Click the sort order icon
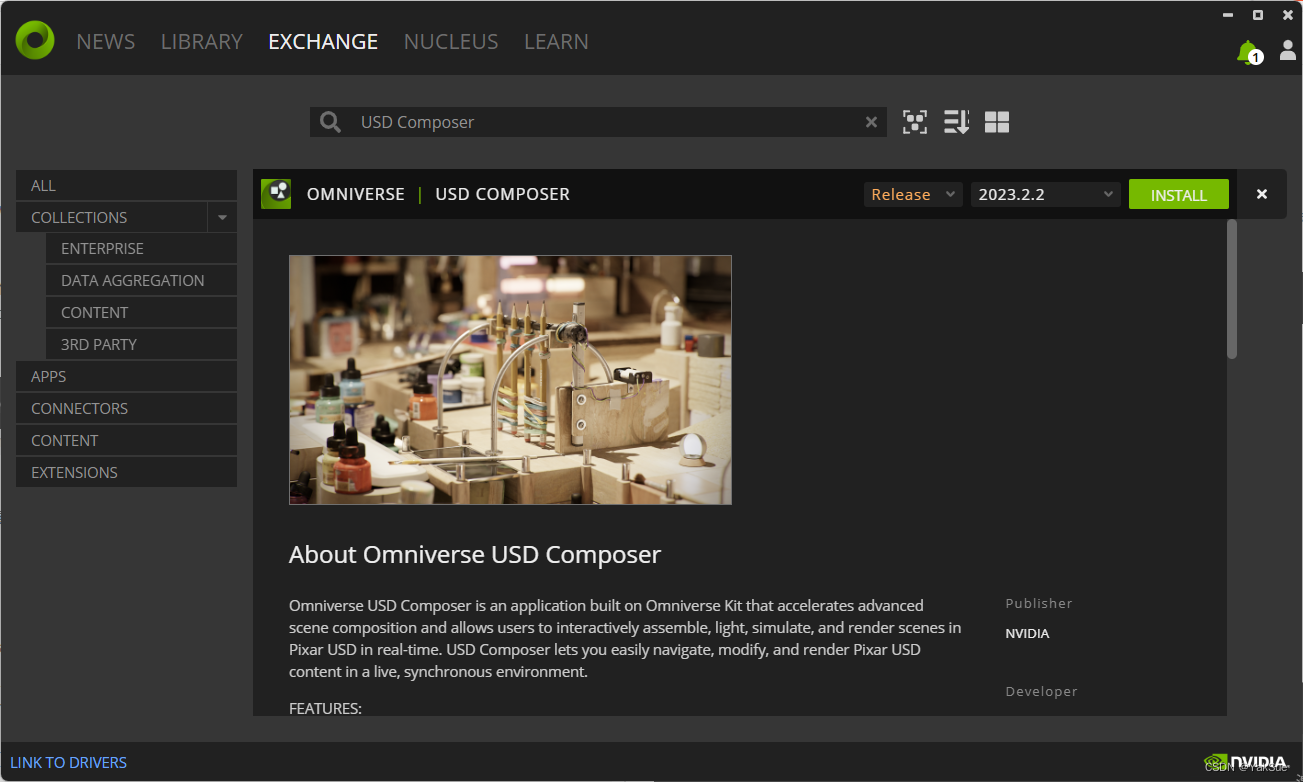The width and height of the screenshot is (1303, 782). (x=956, y=121)
